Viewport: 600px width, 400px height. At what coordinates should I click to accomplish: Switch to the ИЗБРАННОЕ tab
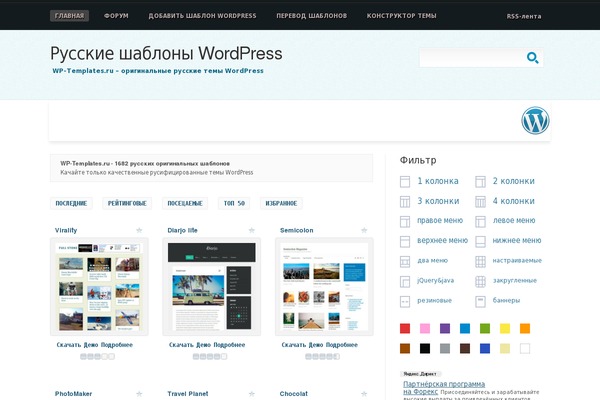click(281, 203)
